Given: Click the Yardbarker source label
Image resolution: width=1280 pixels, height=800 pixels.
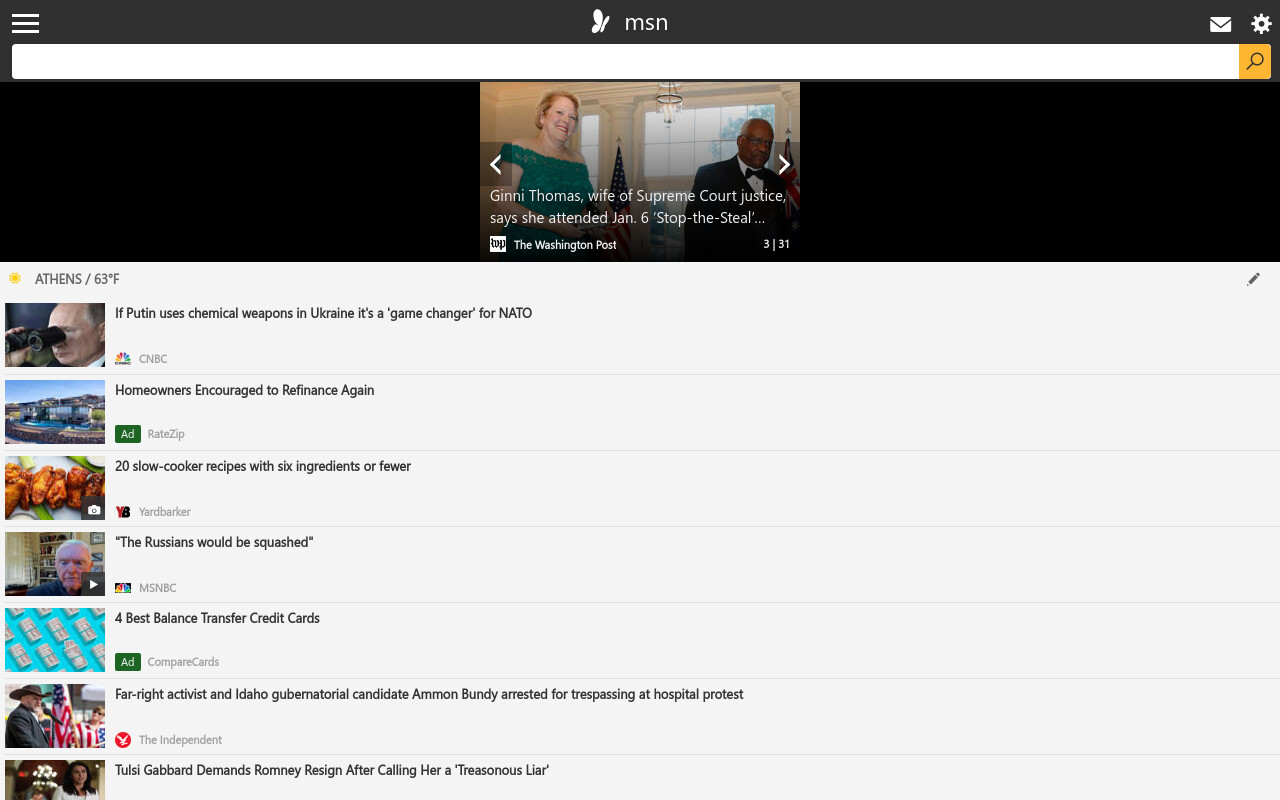Looking at the screenshot, I should (x=165, y=512).
